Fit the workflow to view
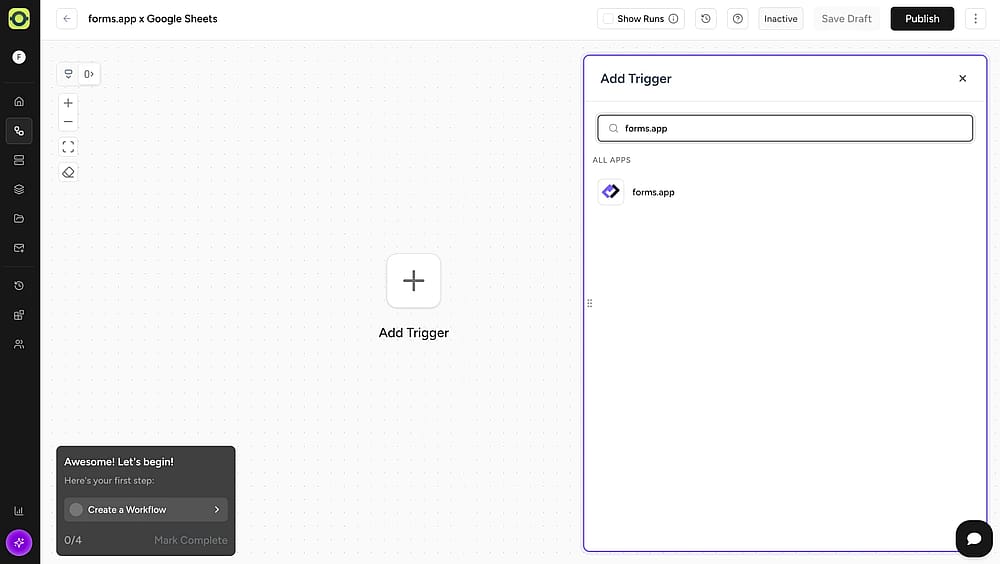This screenshot has height=564, width=1000. coord(68,147)
